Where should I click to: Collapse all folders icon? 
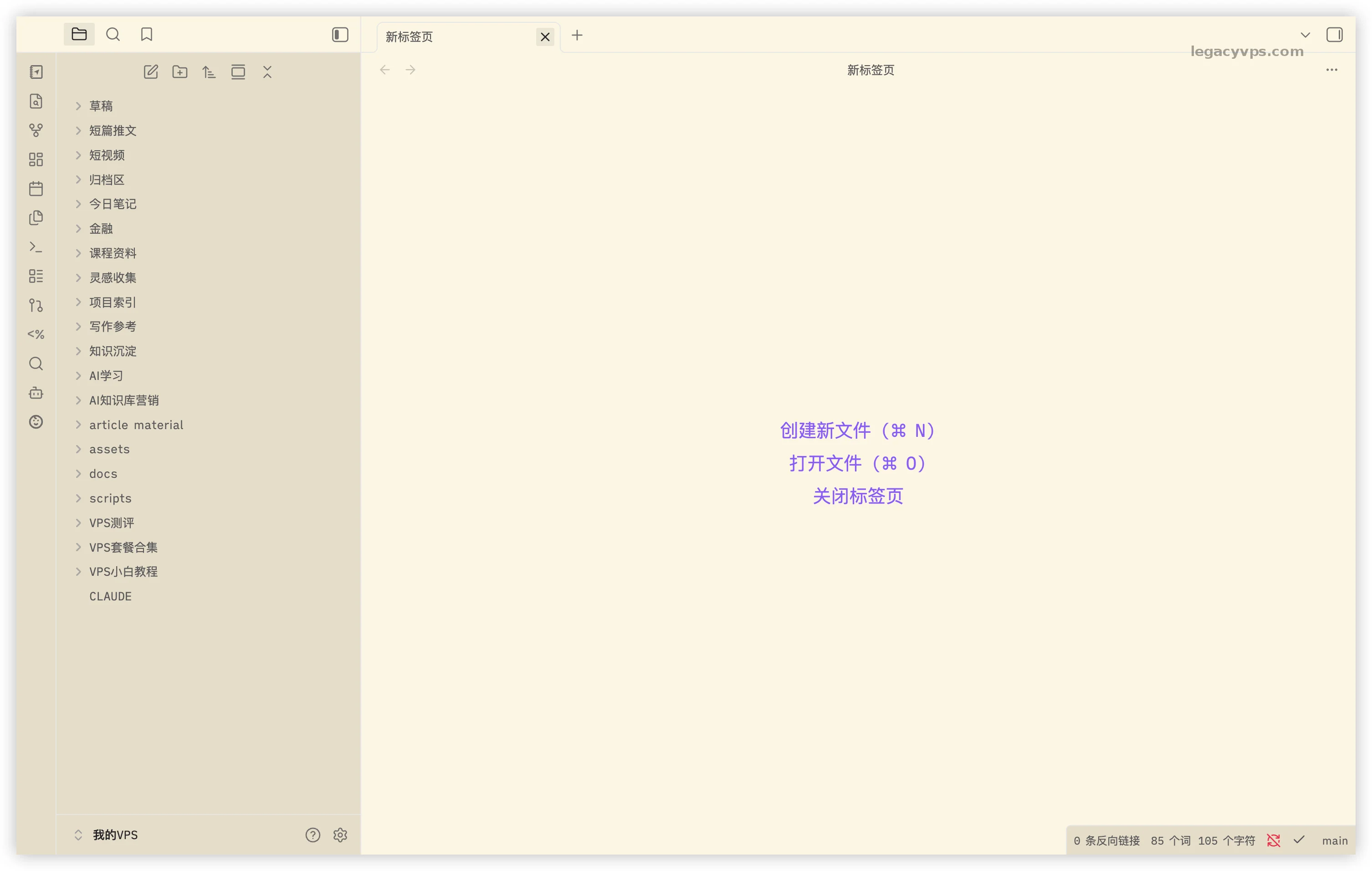point(267,72)
